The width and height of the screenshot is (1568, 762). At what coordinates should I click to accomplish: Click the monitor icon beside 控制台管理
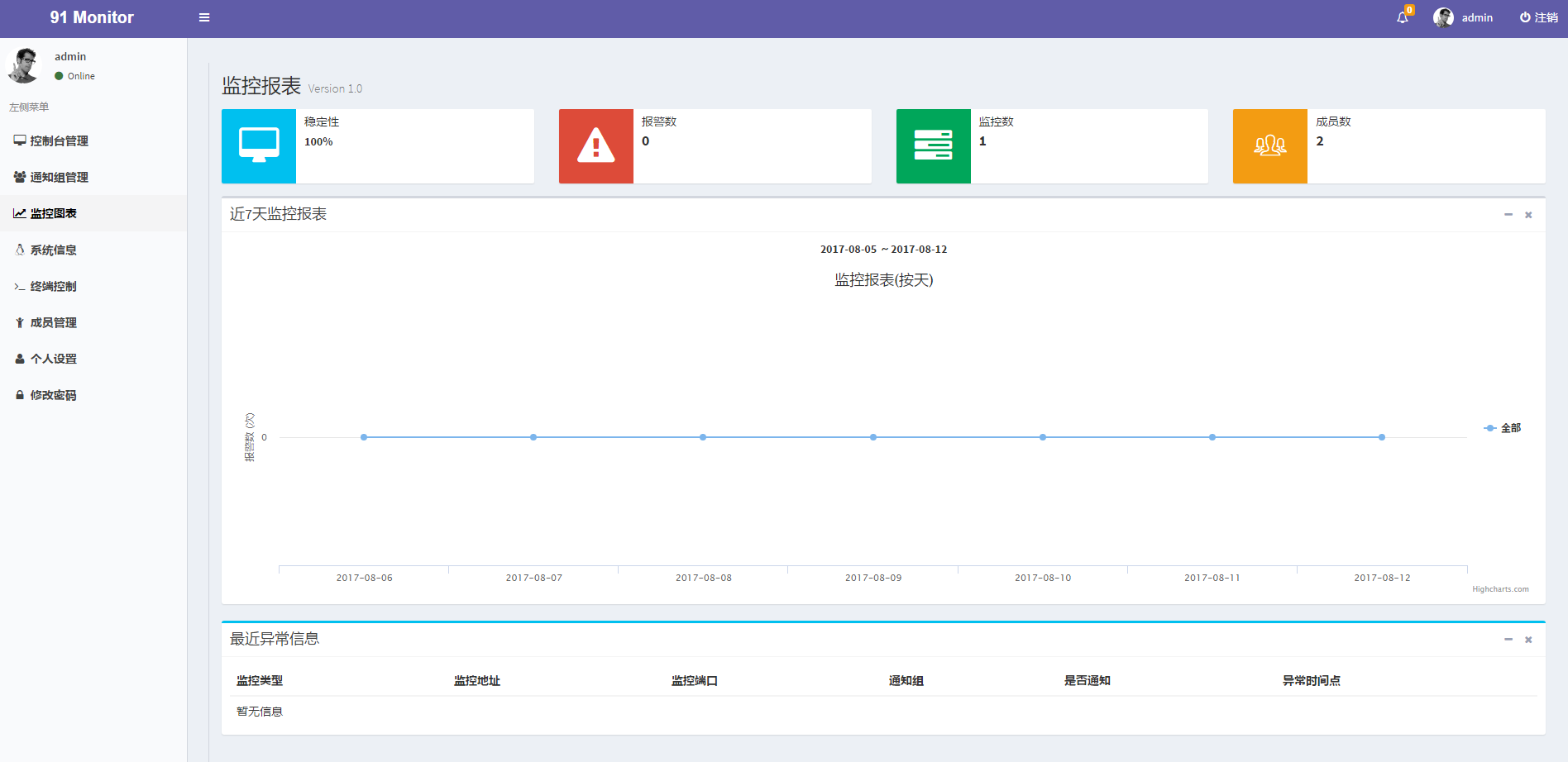(20, 140)
